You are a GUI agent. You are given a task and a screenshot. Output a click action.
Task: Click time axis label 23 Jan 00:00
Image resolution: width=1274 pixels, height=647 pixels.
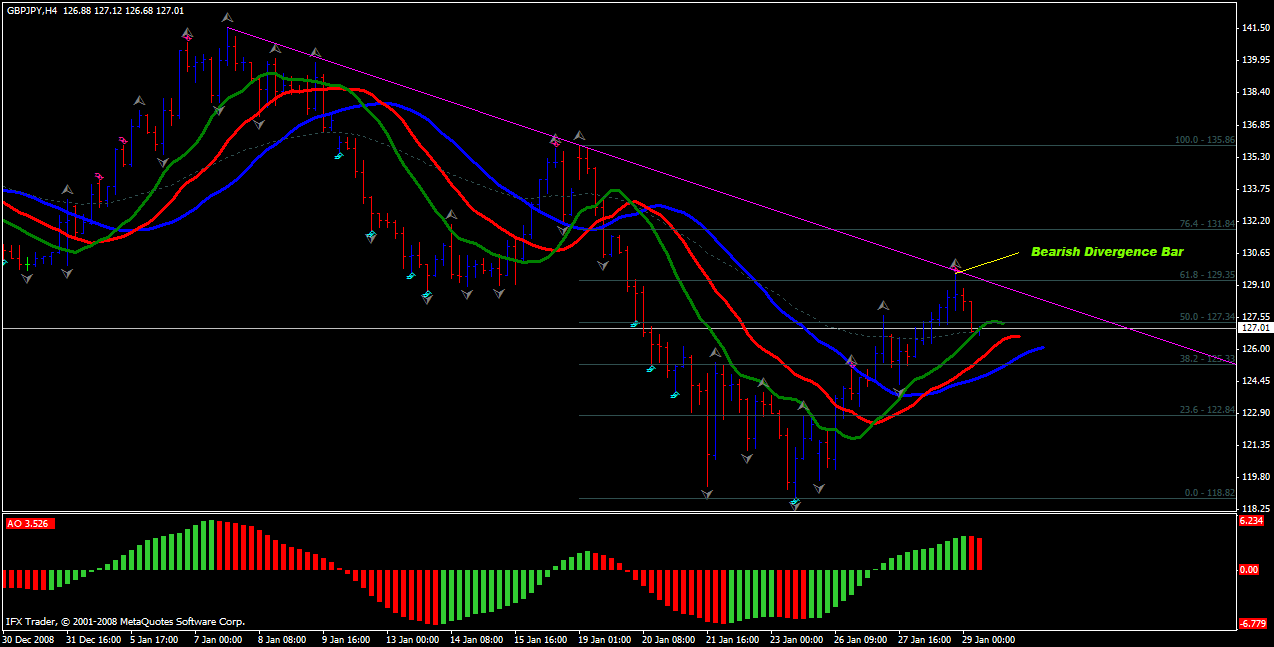[797, 638]
